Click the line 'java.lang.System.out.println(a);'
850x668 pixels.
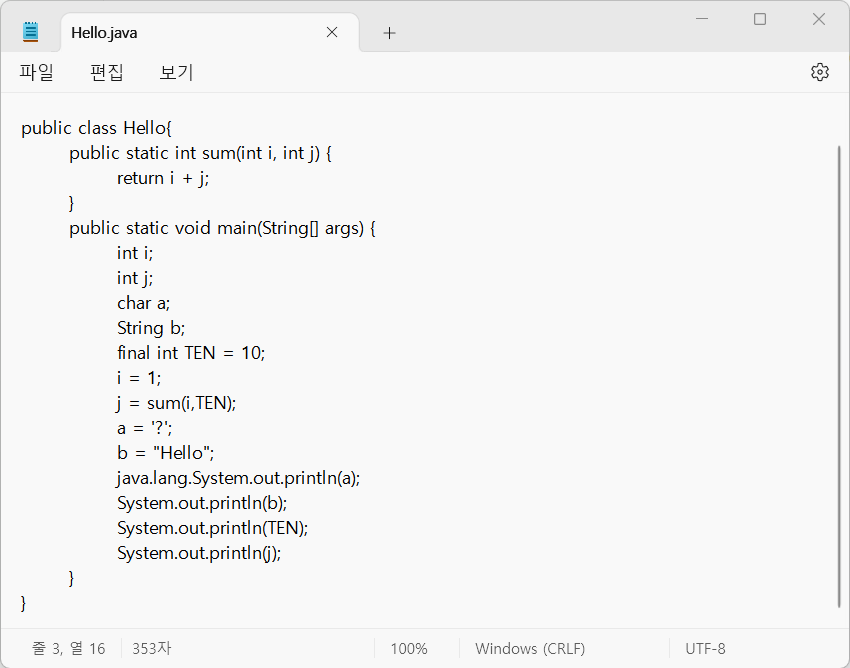[x=239, y=478]
